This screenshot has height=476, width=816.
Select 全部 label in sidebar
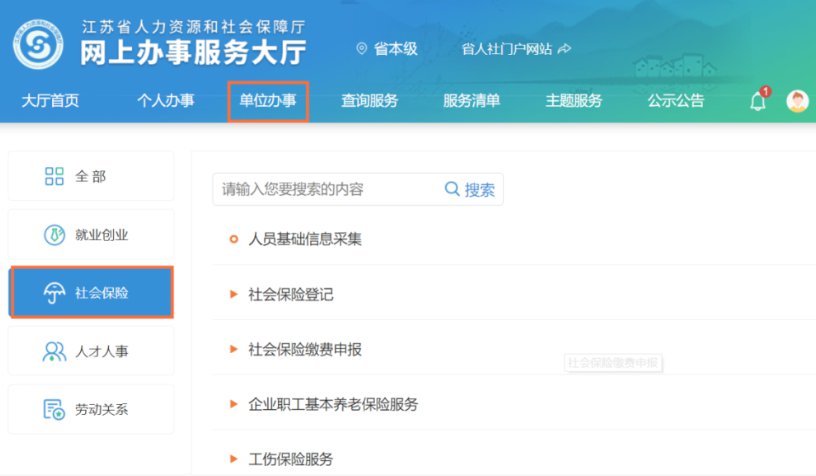pyautogui.click(x=91, y=176)
